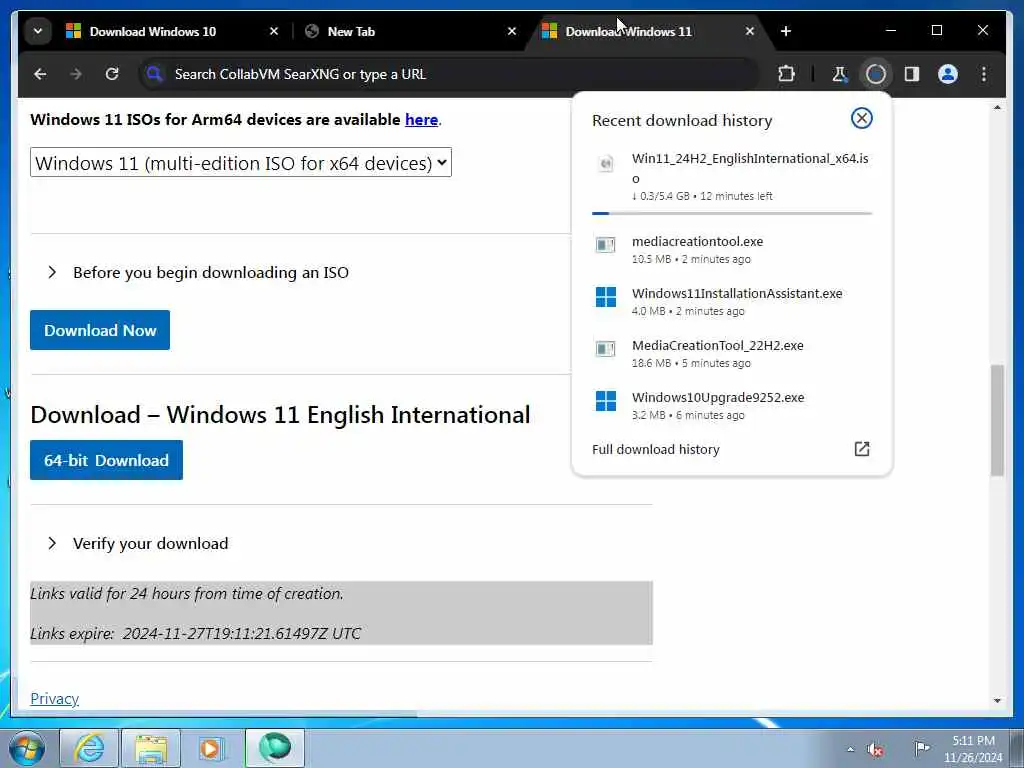Switch to the New Tab tab
Screen dimensions: 1024x768
[351, 31]
